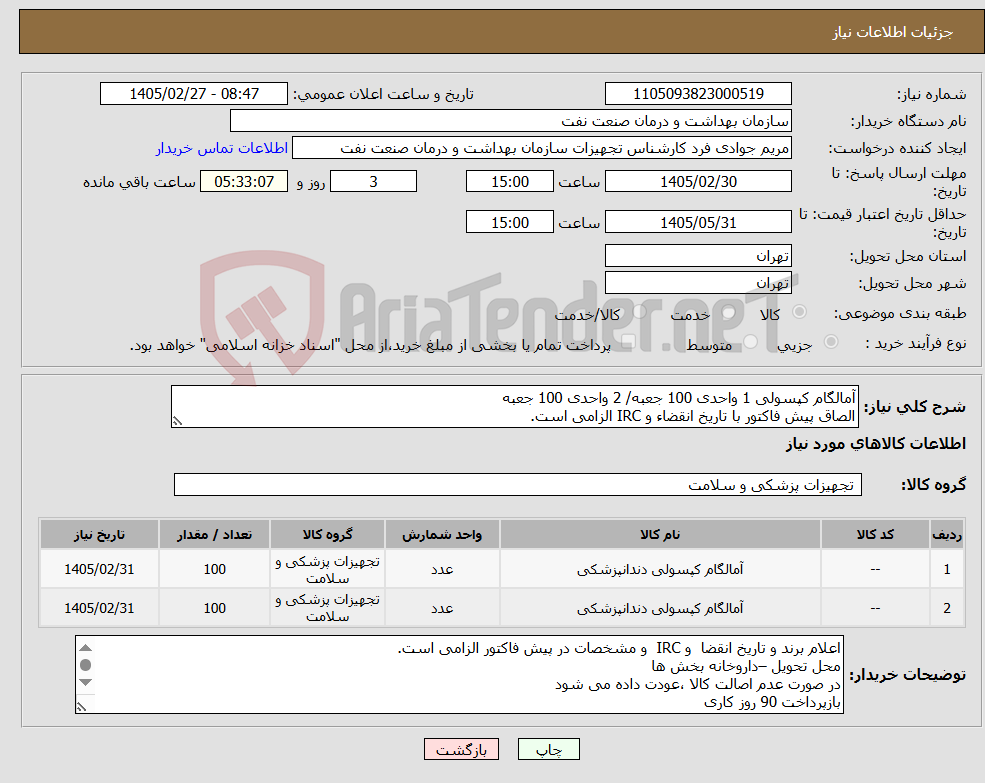The width and height of the screenshot is (985, 783).
Task: Select the کالا radio button
Action: tap(800, 312)
